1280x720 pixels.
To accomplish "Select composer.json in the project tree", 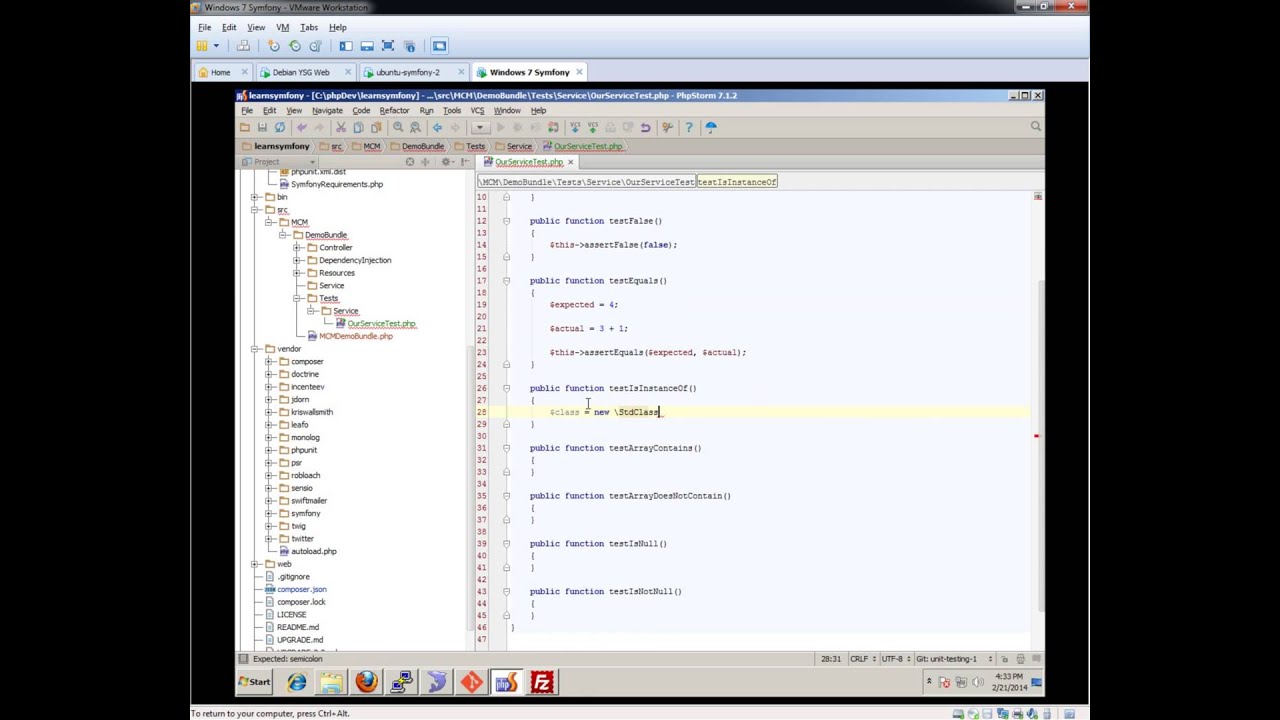I will 302,590.
